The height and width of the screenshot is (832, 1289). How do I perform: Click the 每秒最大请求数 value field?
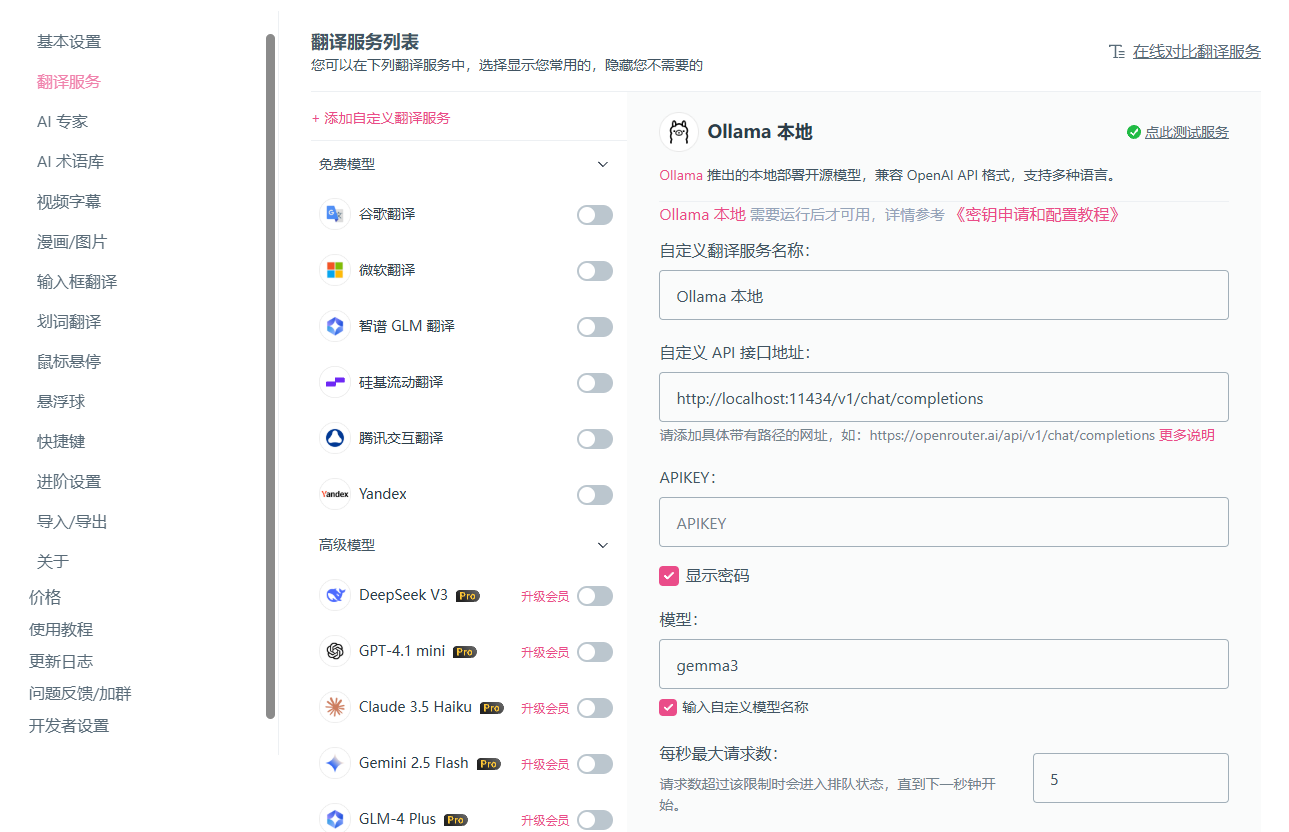(x=1130, y=778)
